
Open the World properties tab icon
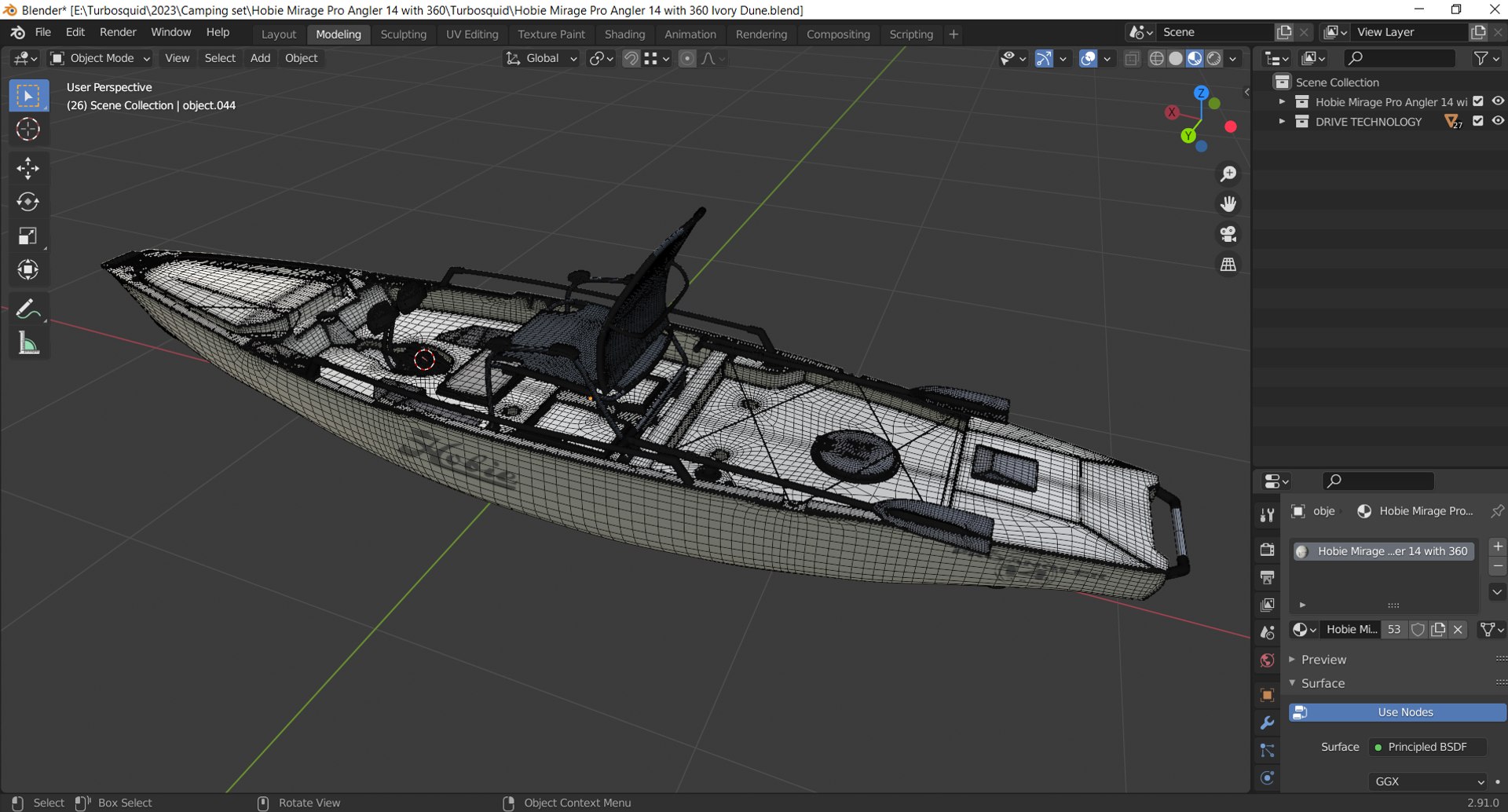pos(1267,660)
